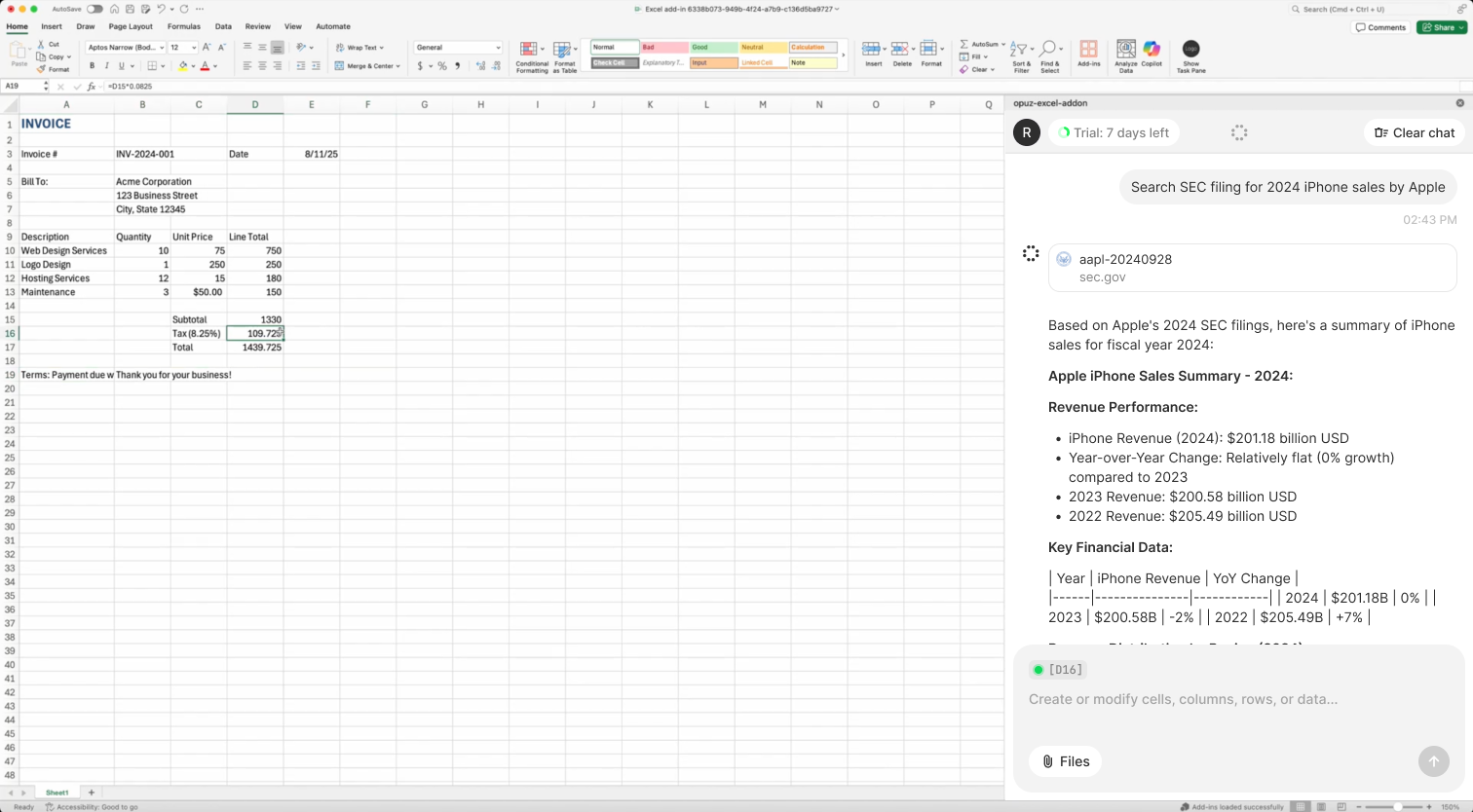Click Show Task Pane
Image resolution: width=1473 pixels, height=812 pixels.
(1190, 56)
